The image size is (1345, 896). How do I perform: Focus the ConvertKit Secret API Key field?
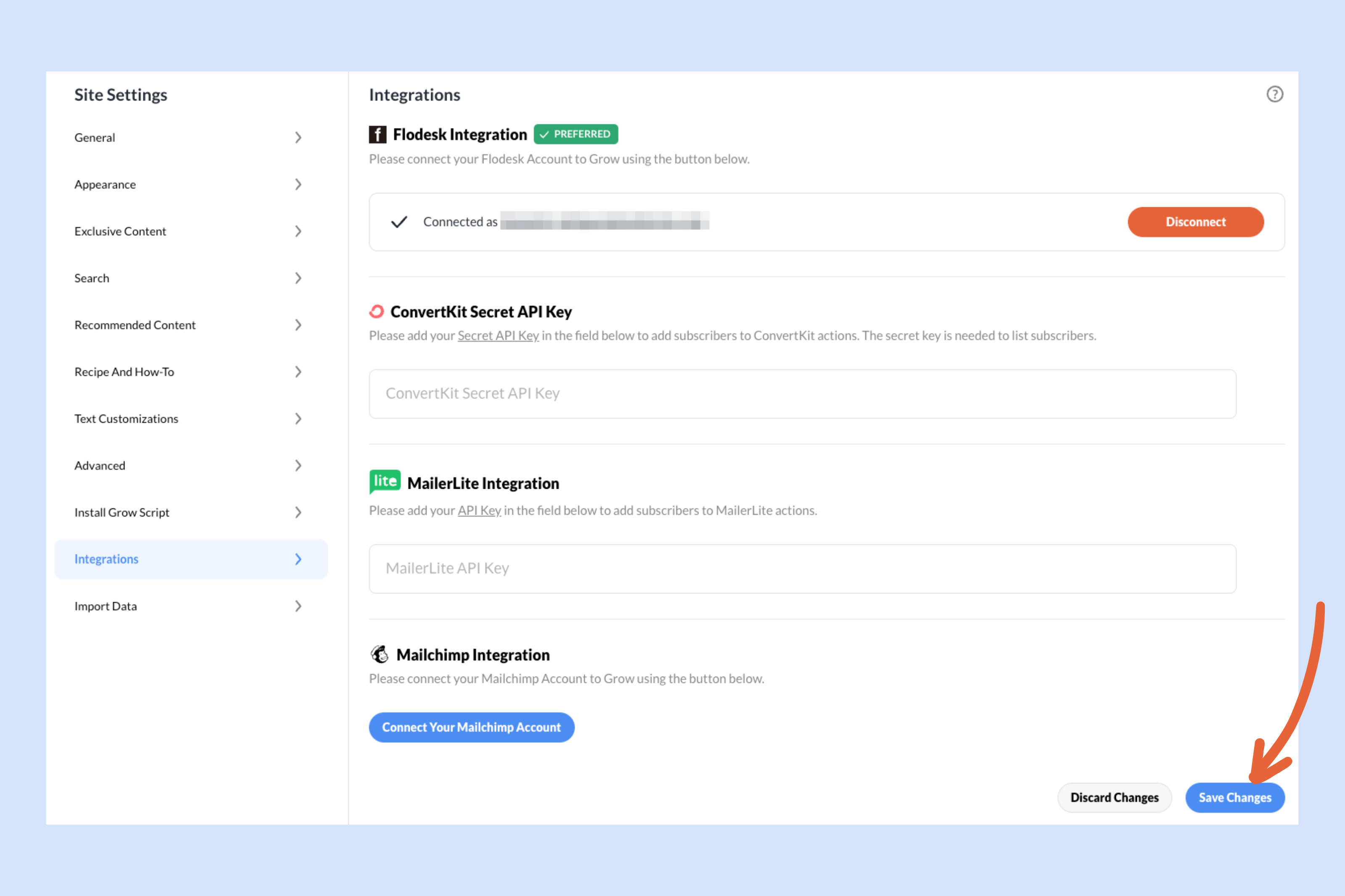tap(802, 394)
